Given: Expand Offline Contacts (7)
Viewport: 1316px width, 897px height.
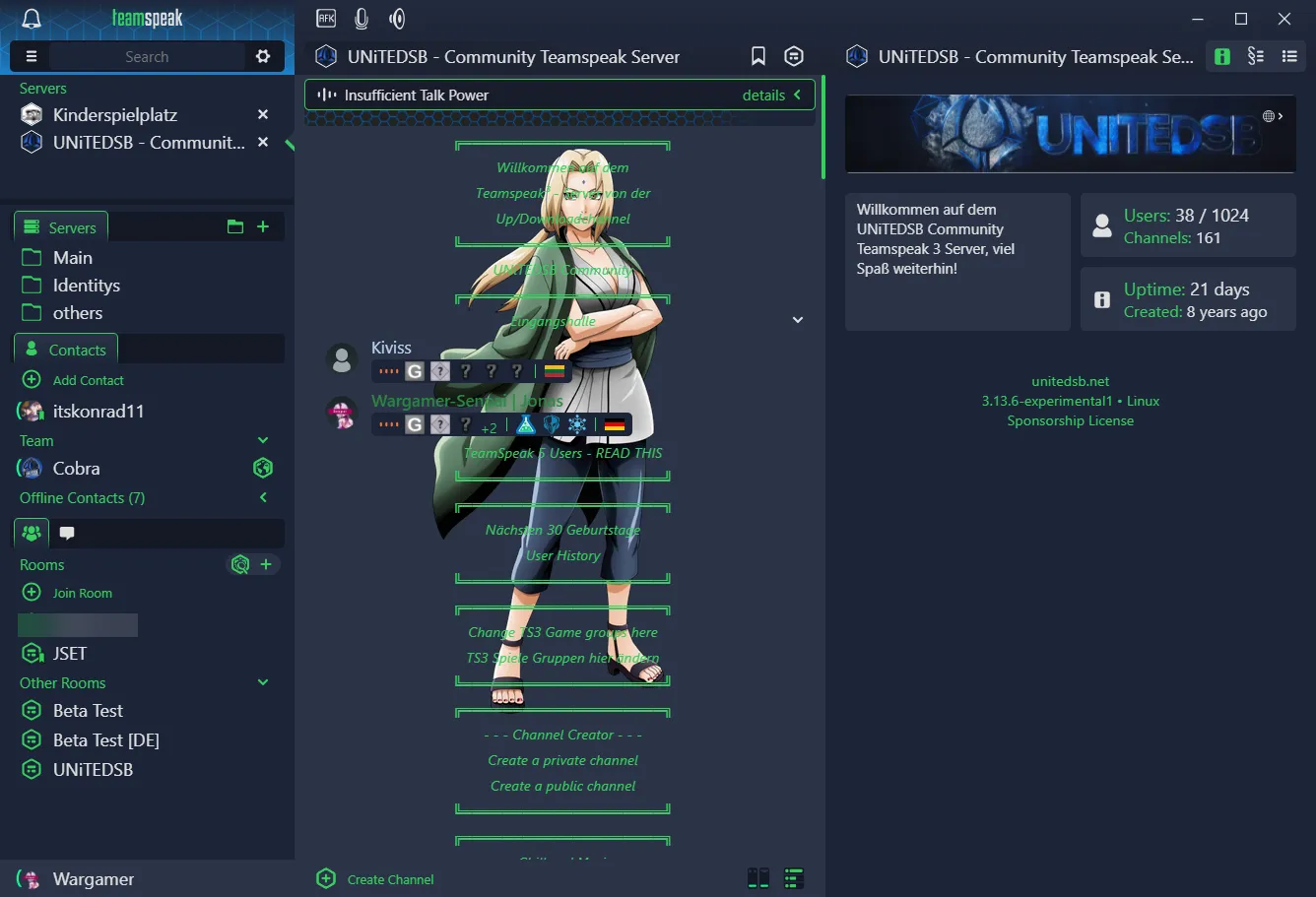Looking at the screenshot, I should click(263, 498).
